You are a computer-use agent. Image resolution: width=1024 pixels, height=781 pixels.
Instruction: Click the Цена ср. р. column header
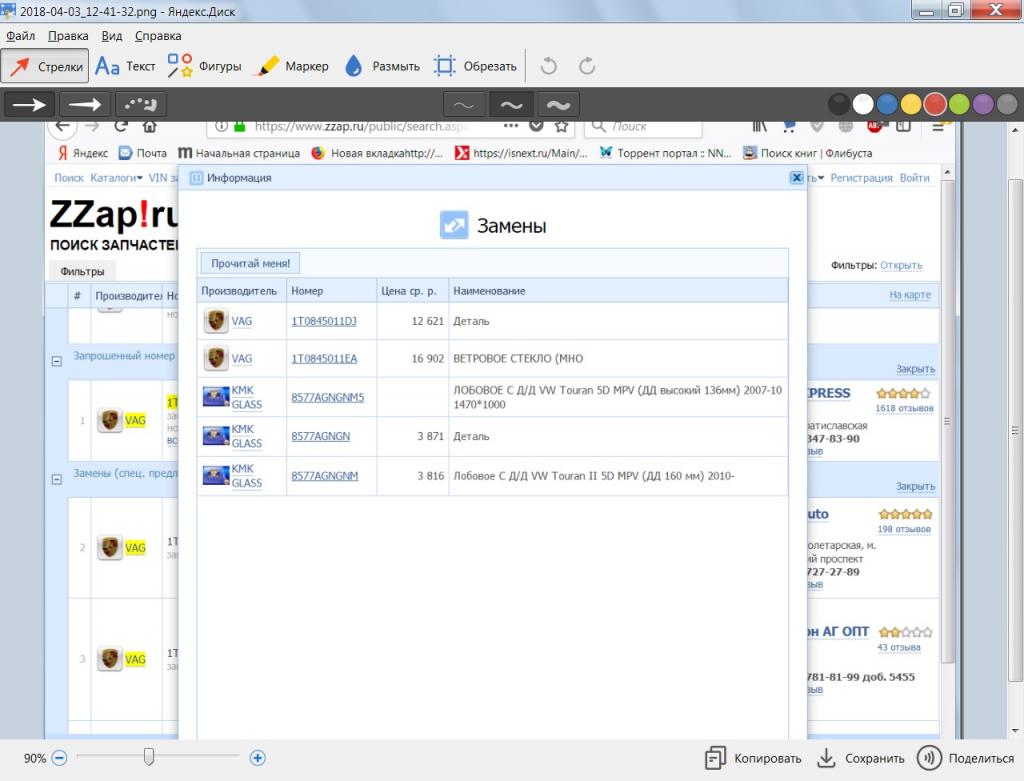click(413, 291)
